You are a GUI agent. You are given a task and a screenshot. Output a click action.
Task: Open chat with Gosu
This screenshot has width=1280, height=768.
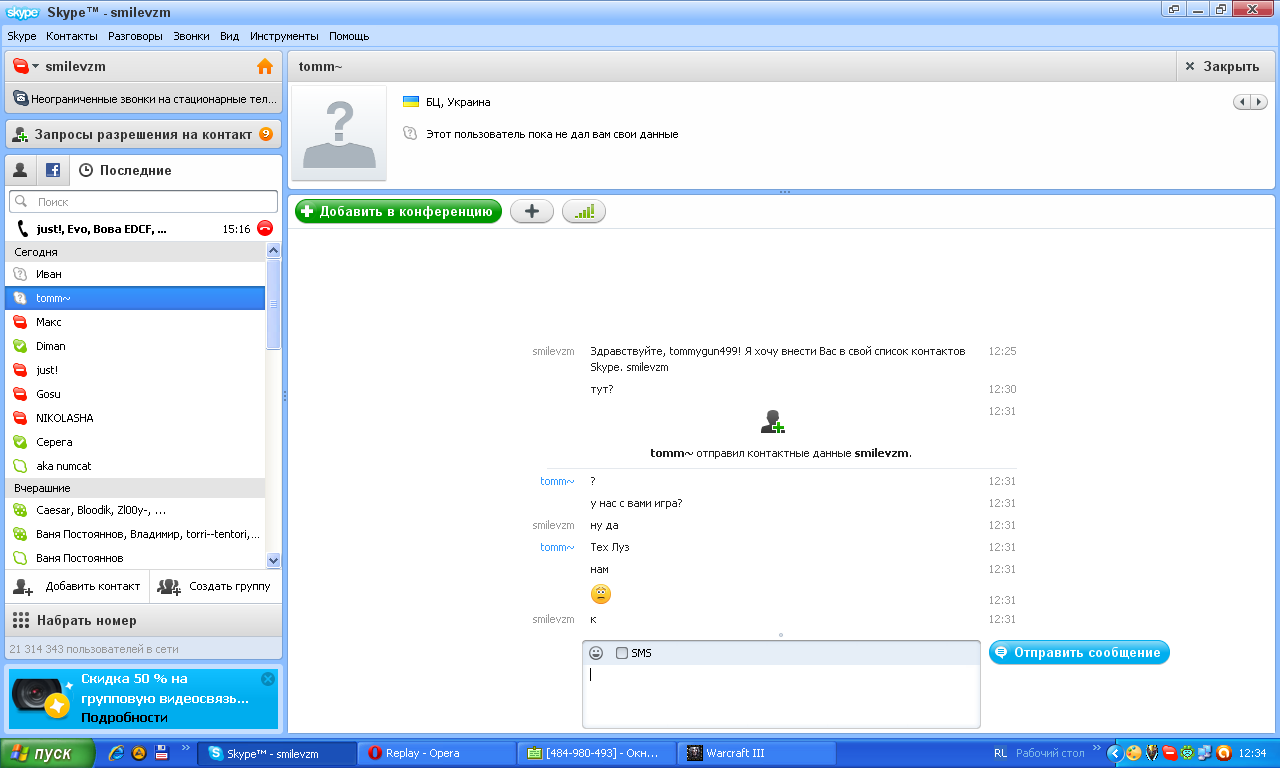point(135,394)
